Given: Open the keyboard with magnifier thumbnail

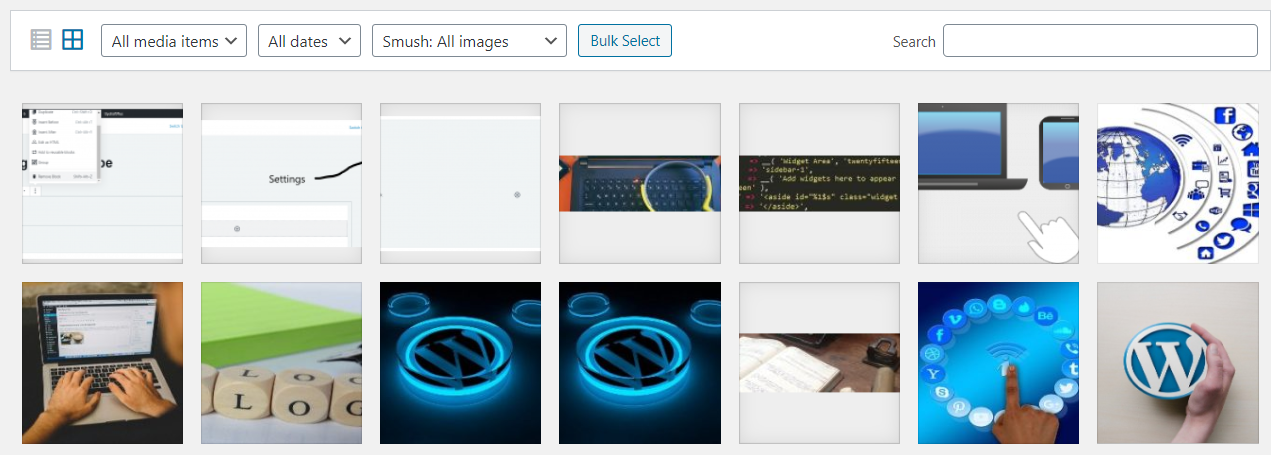Looking at the screenshot, I should click(640, 183).
